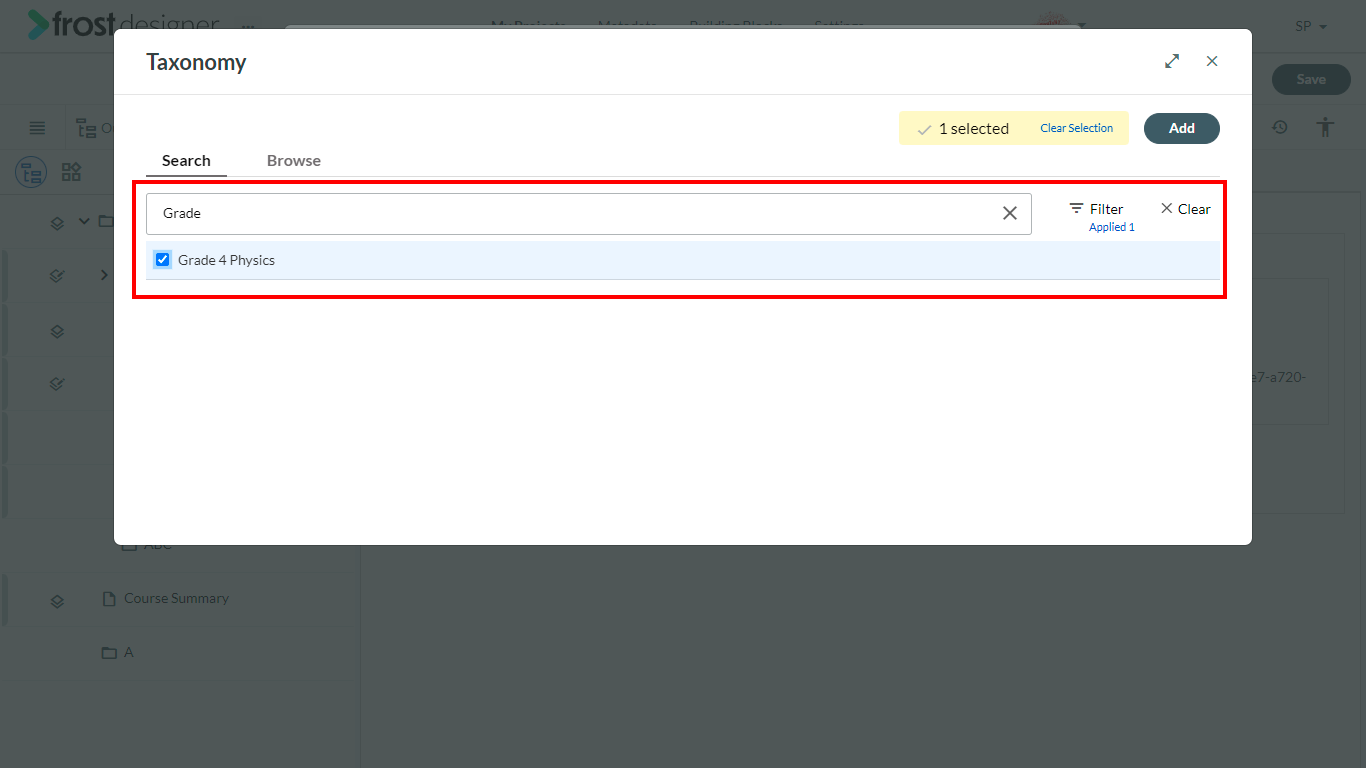The width and height of the screenshot is (1366, 768).
Task: Switch to the widgets grid view icon
Action: 71,172
